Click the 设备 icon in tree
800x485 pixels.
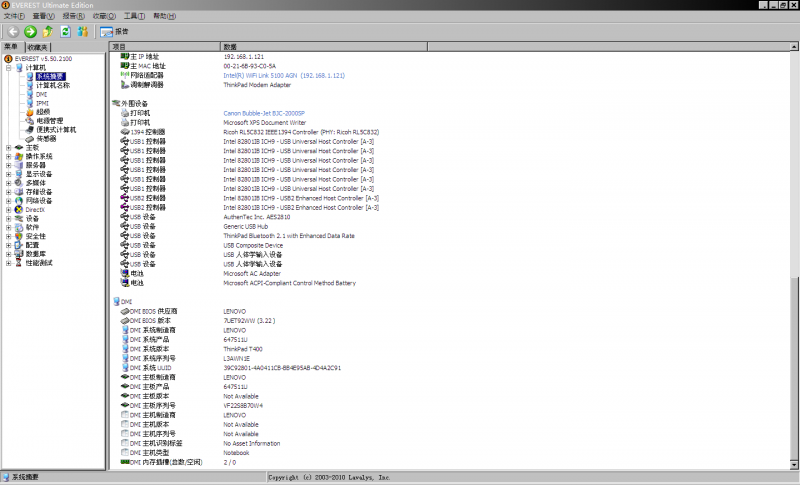[x=19, y=218]
